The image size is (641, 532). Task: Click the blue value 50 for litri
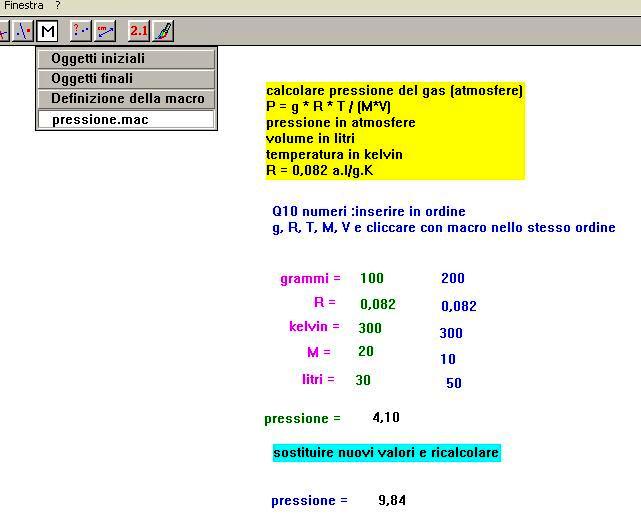454,383
